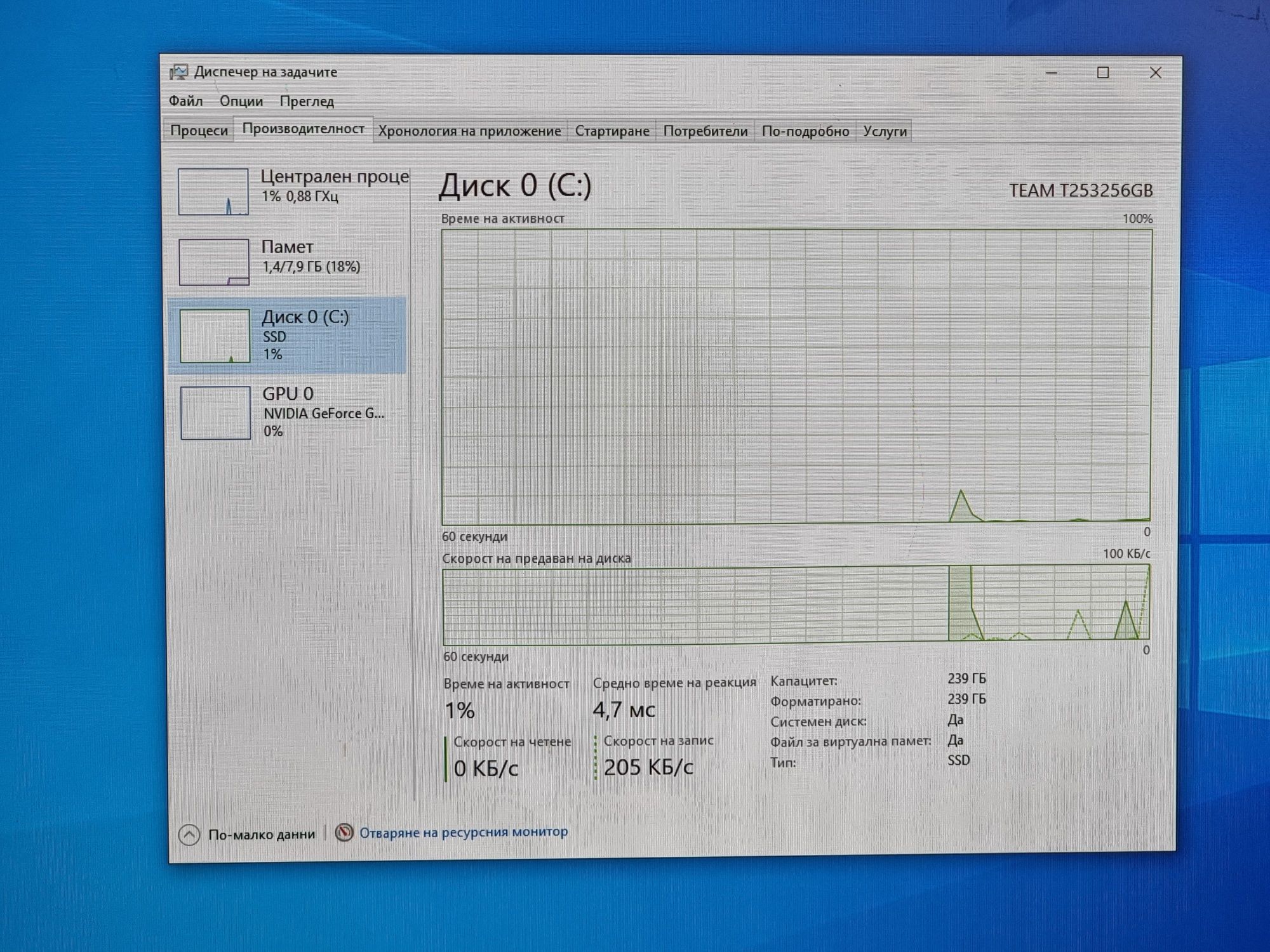Click the Файл за виртуална памет label
1270x952 pixels.
pyautogui.click(x=851, y=741)
